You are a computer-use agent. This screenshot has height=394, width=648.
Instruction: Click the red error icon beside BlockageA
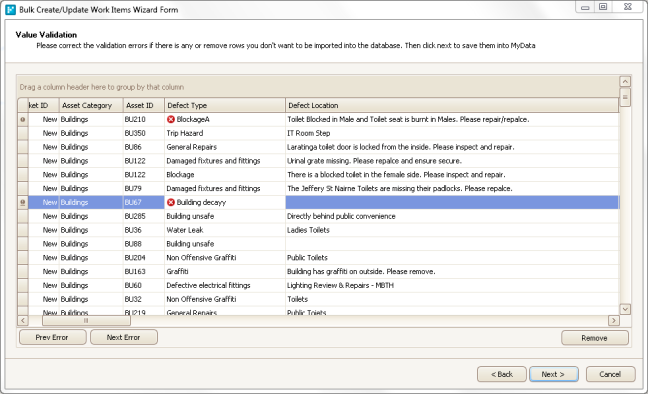tap(171, 119)
